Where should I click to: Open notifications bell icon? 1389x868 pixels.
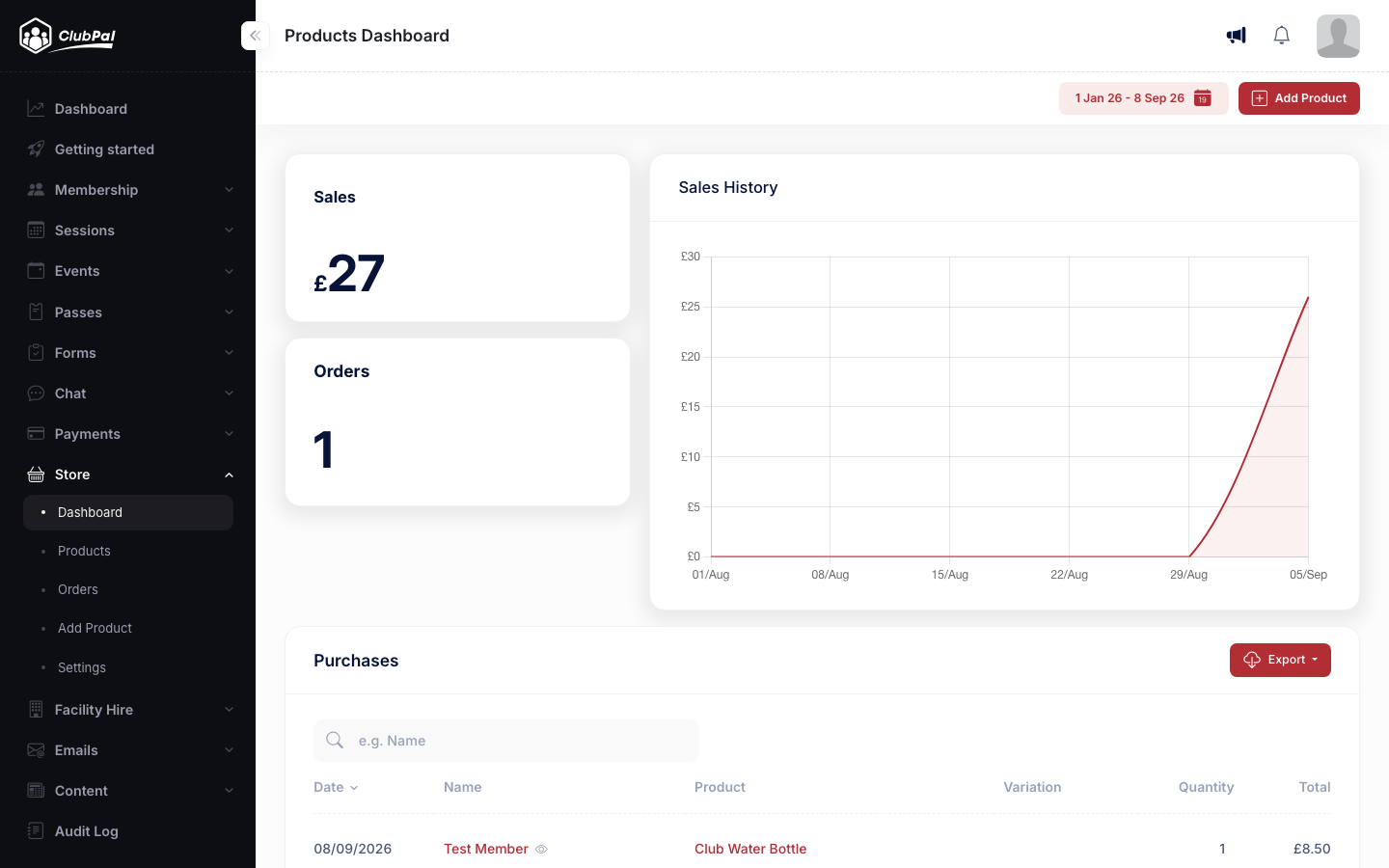(x=1281, y=36)
